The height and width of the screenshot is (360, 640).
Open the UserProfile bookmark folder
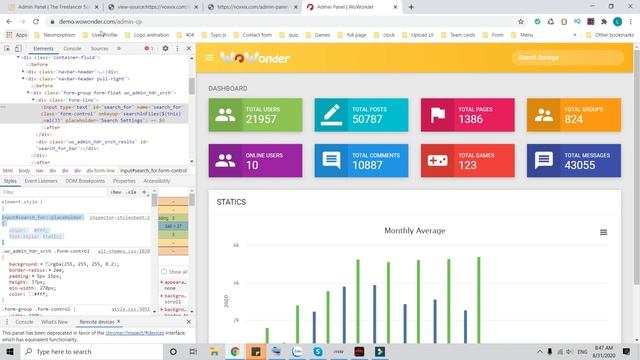100,35
